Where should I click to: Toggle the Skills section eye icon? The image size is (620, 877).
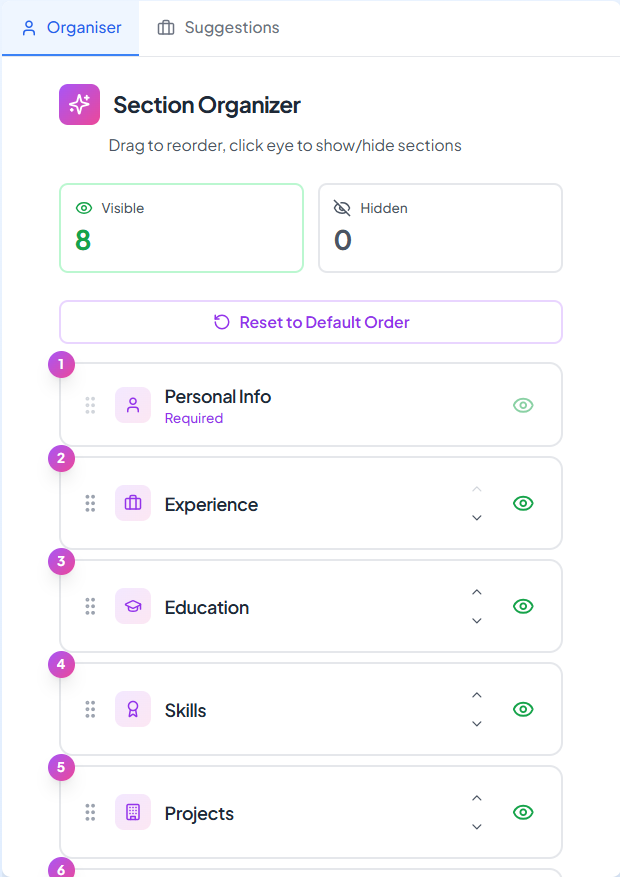click(523, 709)
